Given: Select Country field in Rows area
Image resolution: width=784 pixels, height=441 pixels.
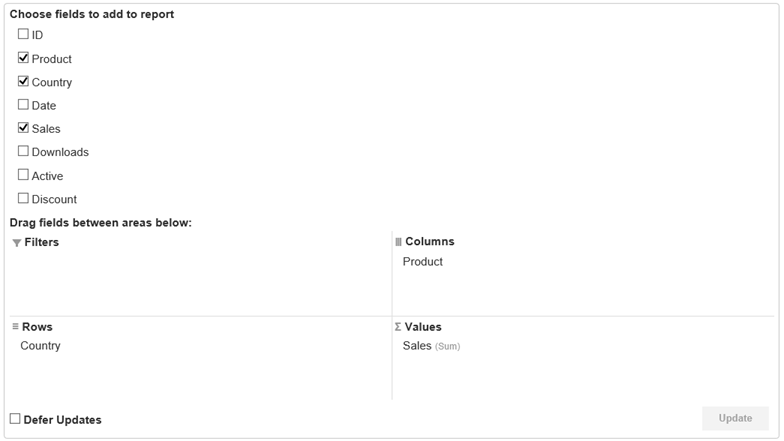Looking at the screenshot, I should click(x=40, y=346).
